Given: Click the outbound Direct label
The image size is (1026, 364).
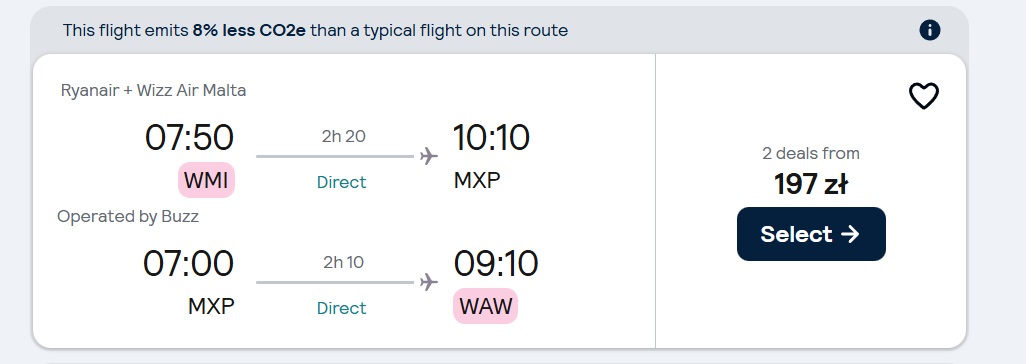Looking at the screenshot, I should pyautogui.click(x=342, y=182).
